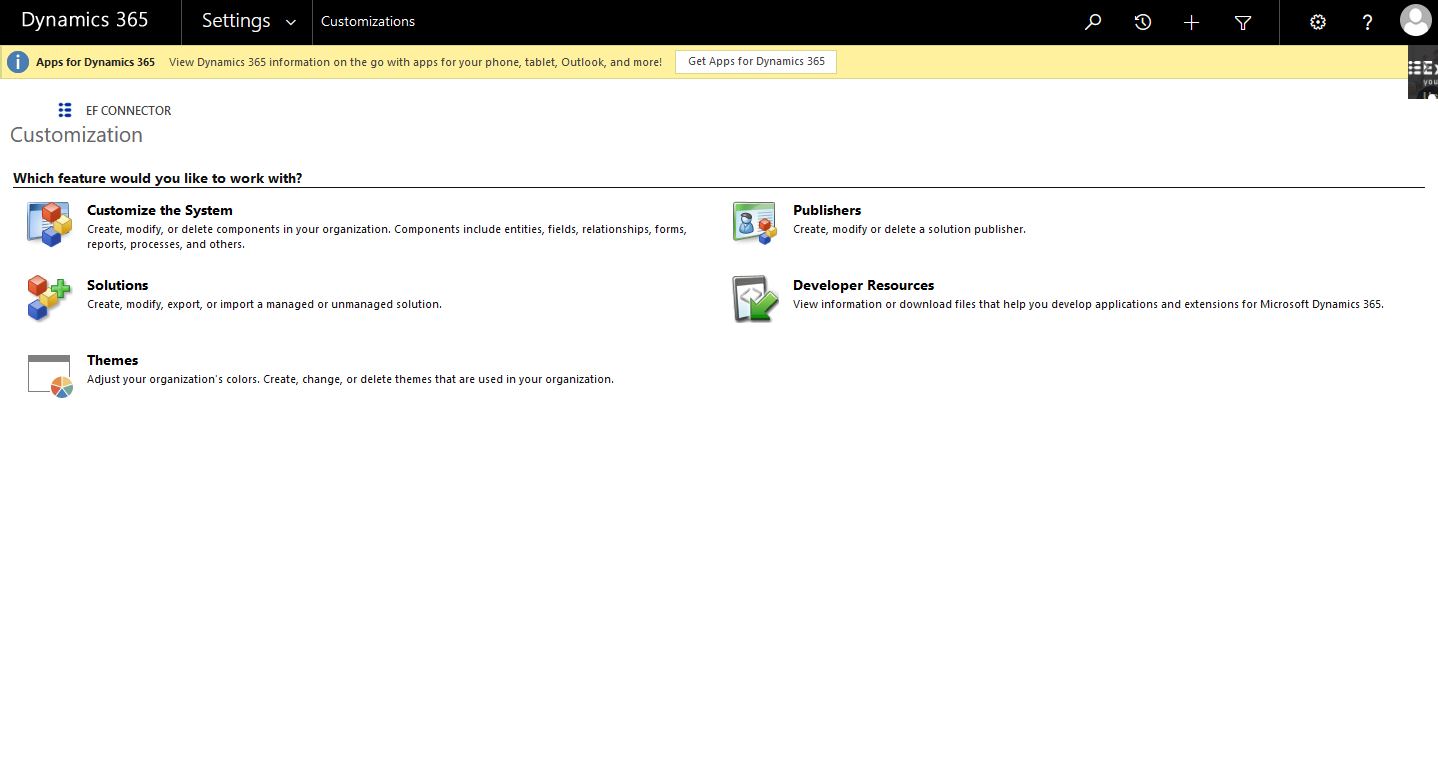
Task: Open the help question mark icon
Action: pyautogui.click(x=1367, y=21)
